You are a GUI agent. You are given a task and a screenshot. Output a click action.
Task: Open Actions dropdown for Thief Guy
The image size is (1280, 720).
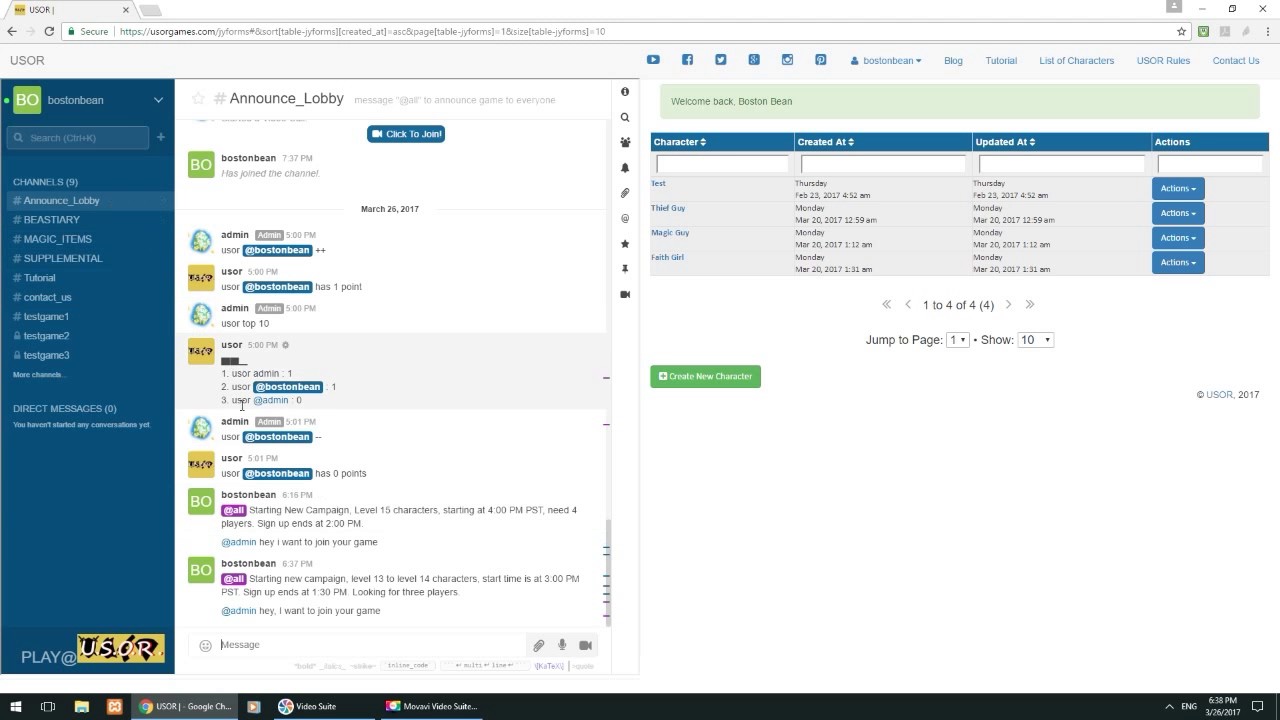tap(1178, 213)
